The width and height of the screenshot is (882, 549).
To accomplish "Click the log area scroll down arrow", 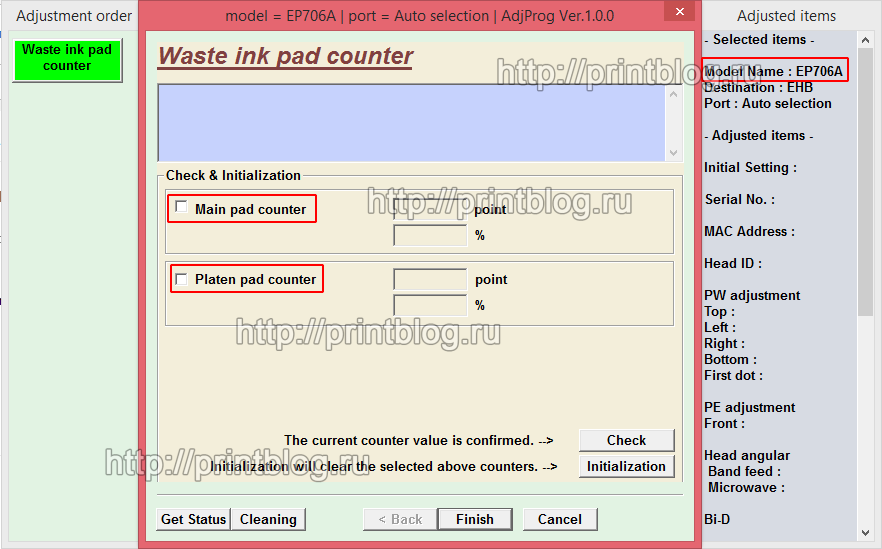I will click(x=673, y=152).
